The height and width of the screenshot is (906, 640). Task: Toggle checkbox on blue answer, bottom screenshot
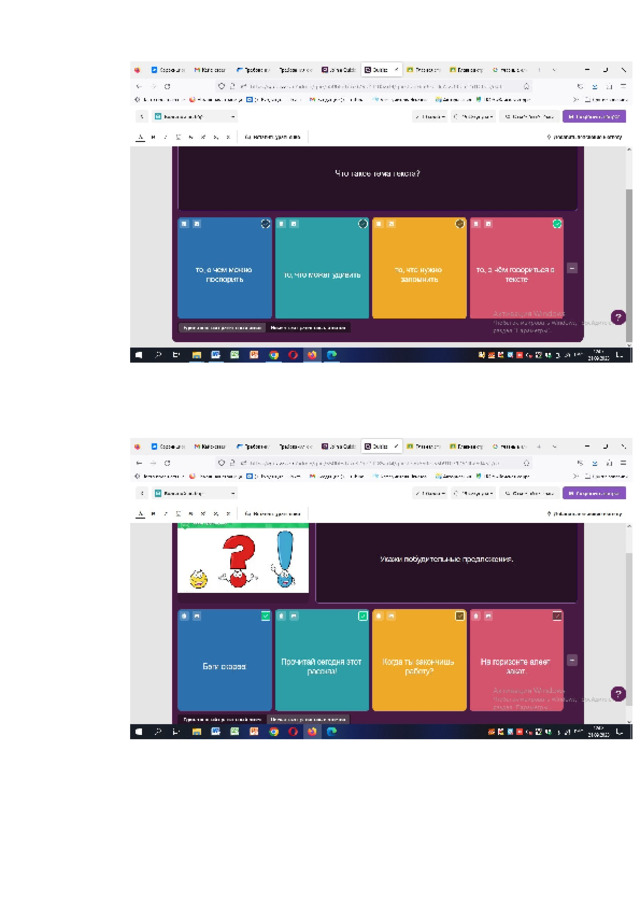click(265, 616)
